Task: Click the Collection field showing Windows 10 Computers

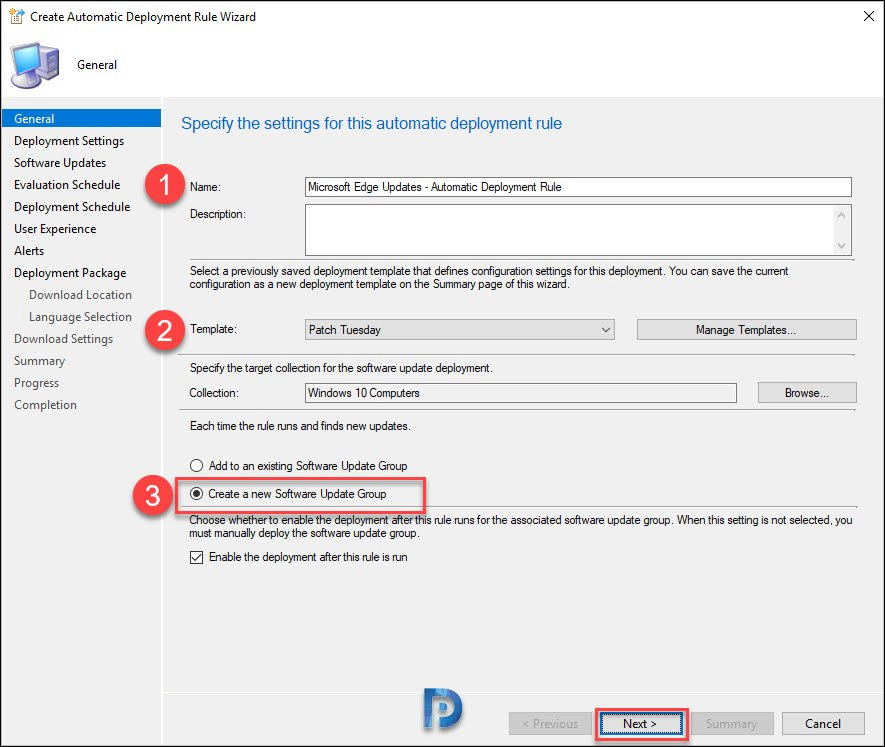Action: click(520, 393)
